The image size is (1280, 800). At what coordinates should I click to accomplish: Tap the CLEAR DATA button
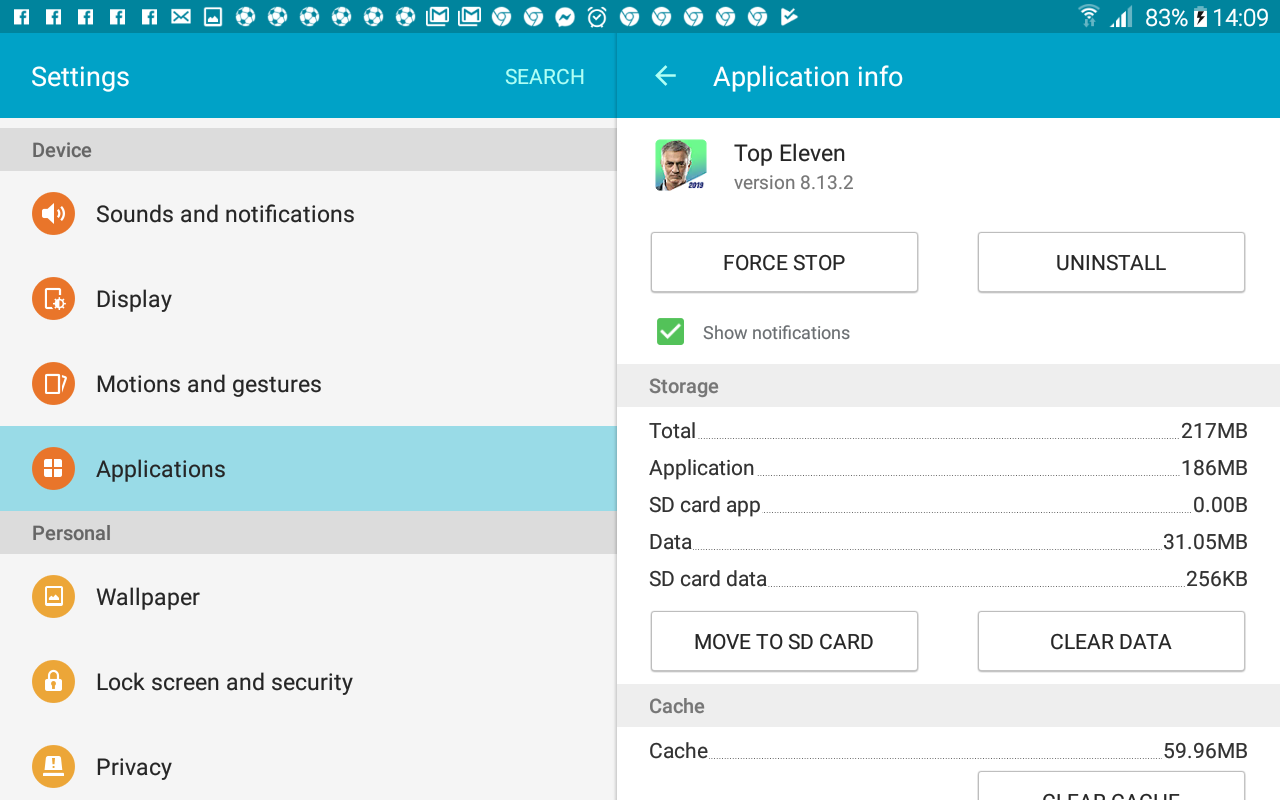[x=1111, y=641]
